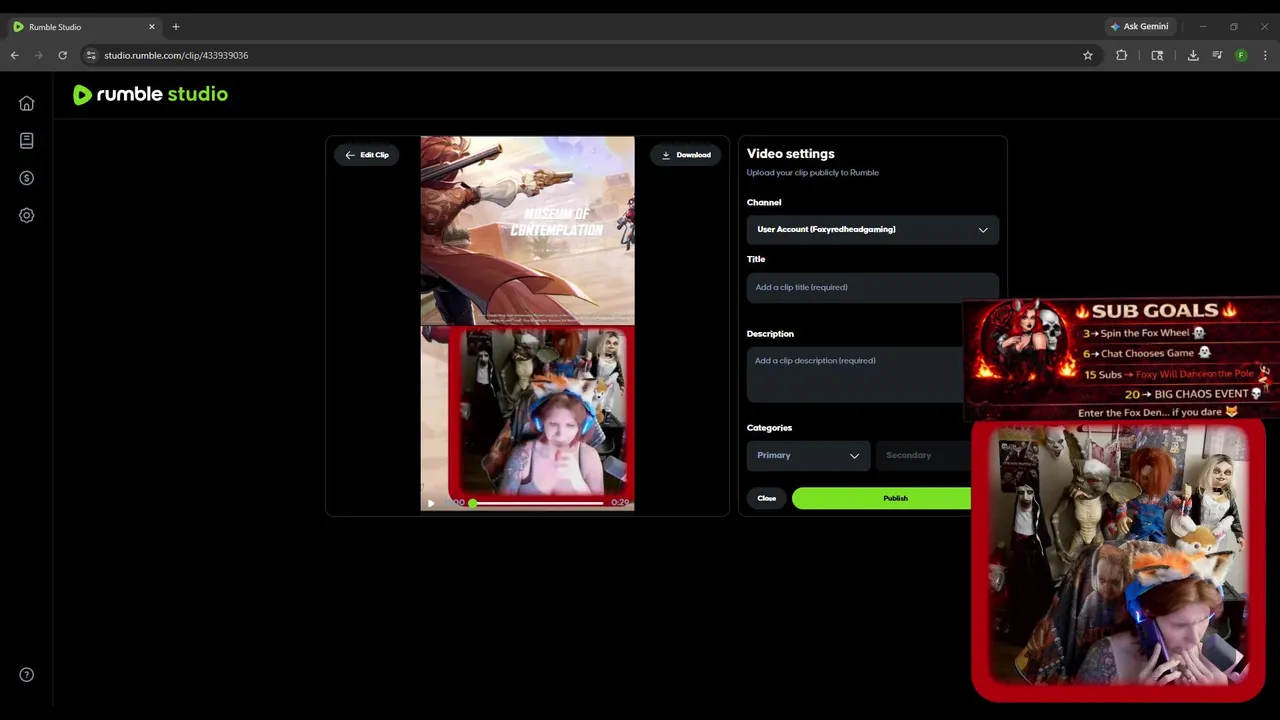Image resolution: width=1280 pixels, height=720 pixels.
Task: Play the clip preview
Action: [431, 503]
